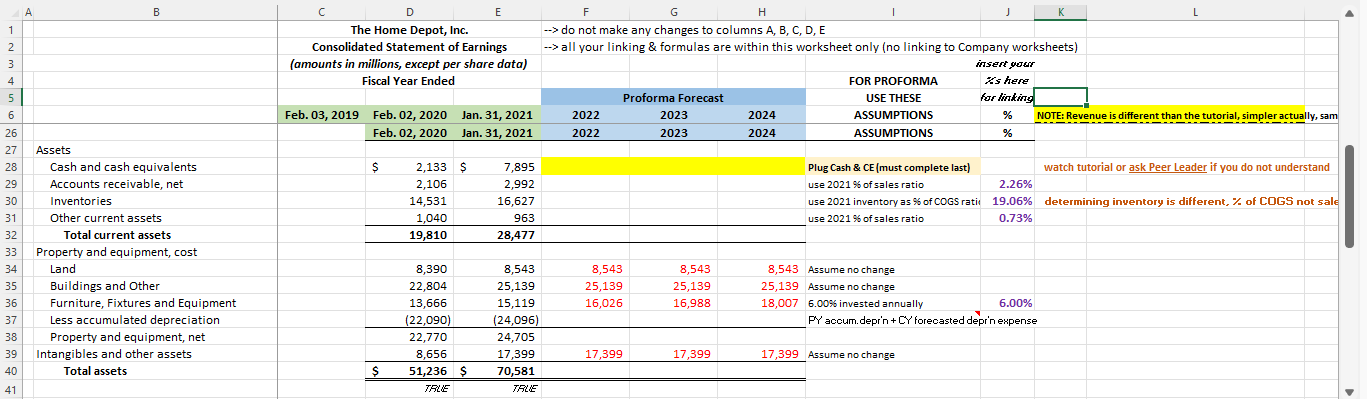Click the 'do not make any changes' note
Image resolution: width=1367 pixels, height=399 pixels.
tap(684, 29)
